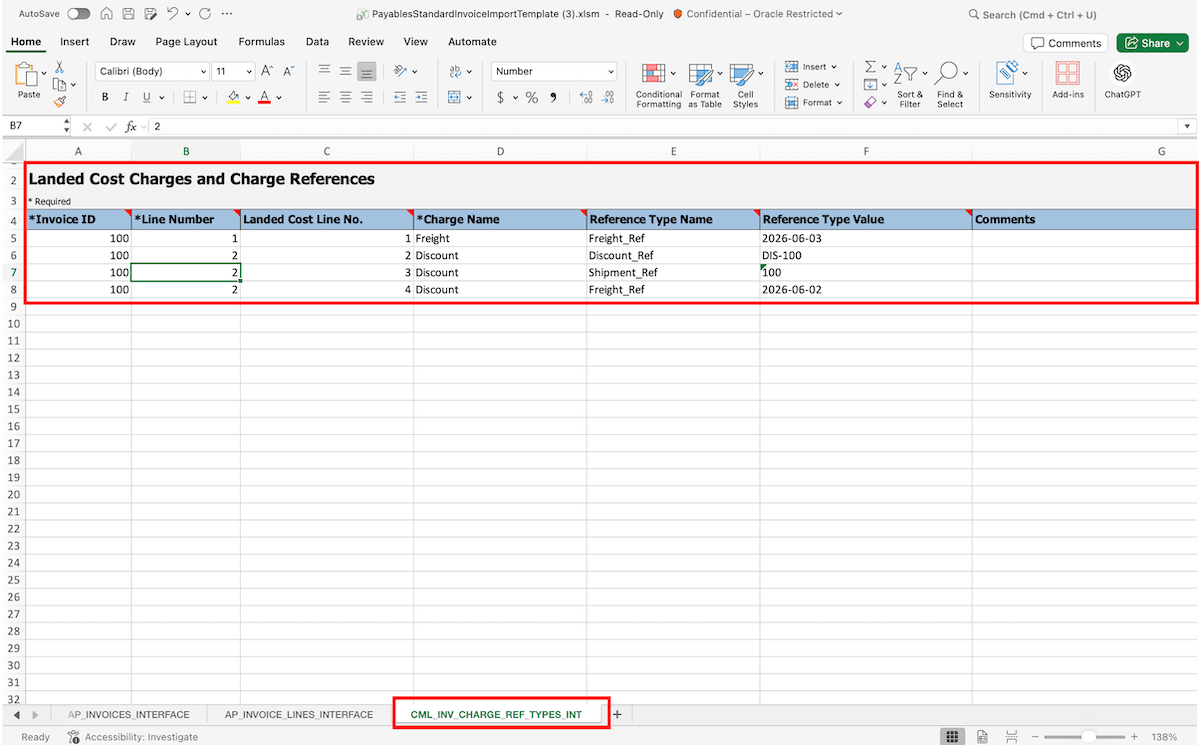Switch to the Page Layout tab
The image size is (1200, 745).
[186, 42]
